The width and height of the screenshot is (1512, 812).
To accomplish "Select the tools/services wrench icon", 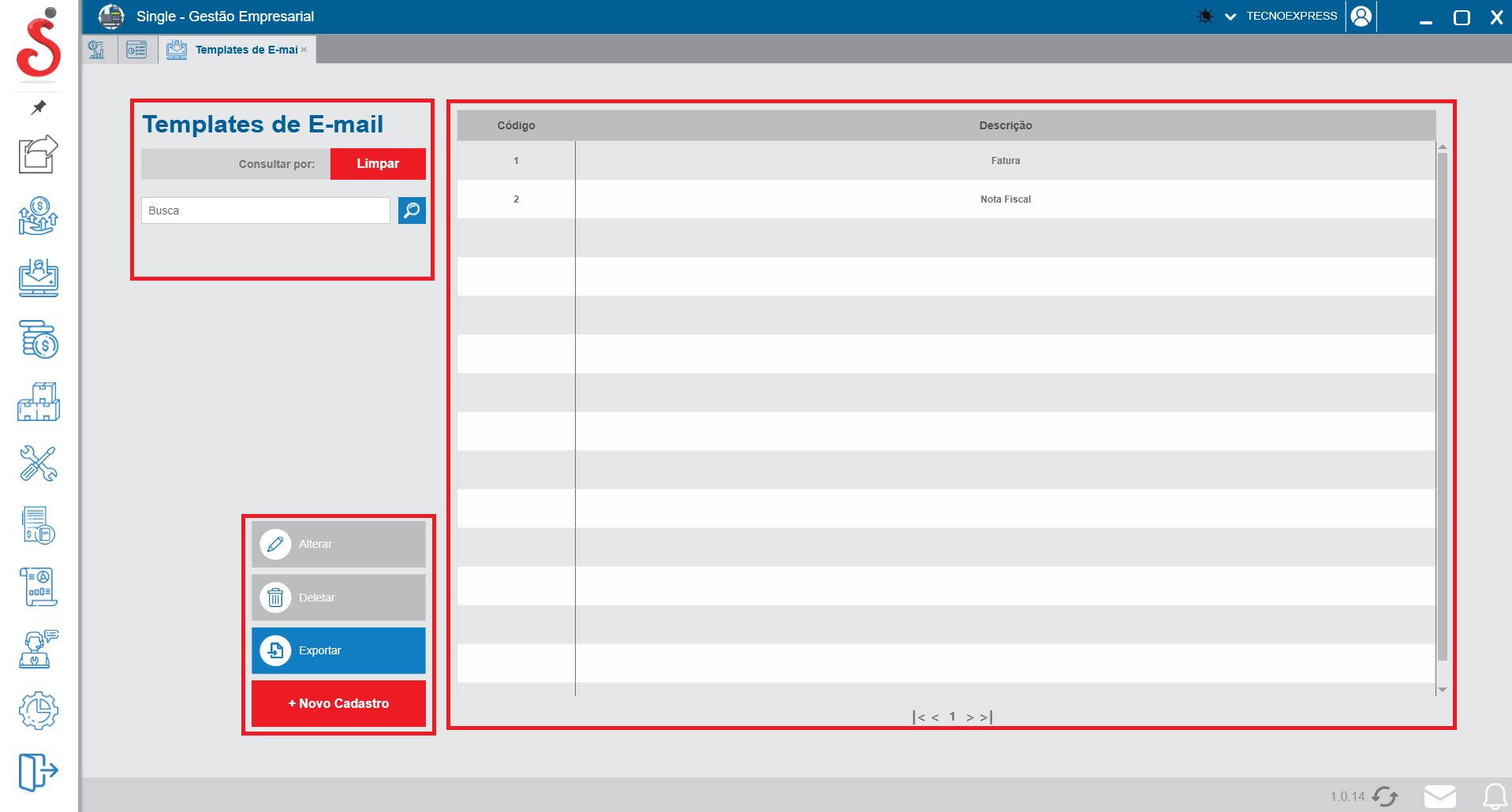I will tap(37, 464).
